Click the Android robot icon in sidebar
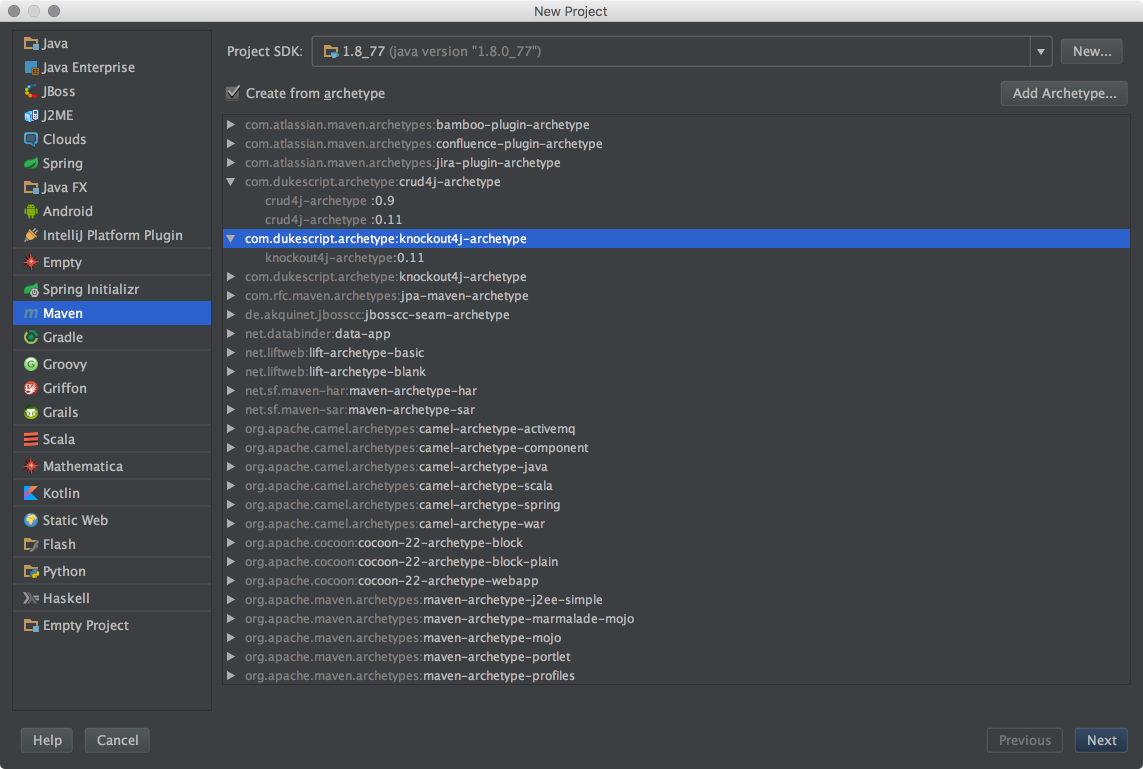Viewport: 1143px width, 769px height. 31,212
